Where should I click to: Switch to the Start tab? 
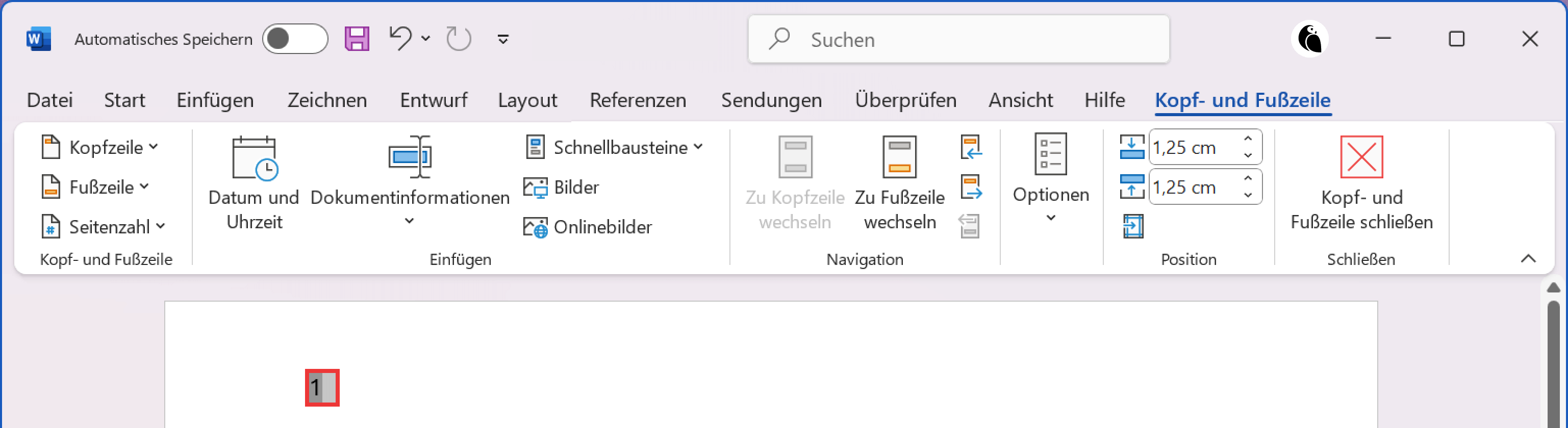[x=125, y=100]
